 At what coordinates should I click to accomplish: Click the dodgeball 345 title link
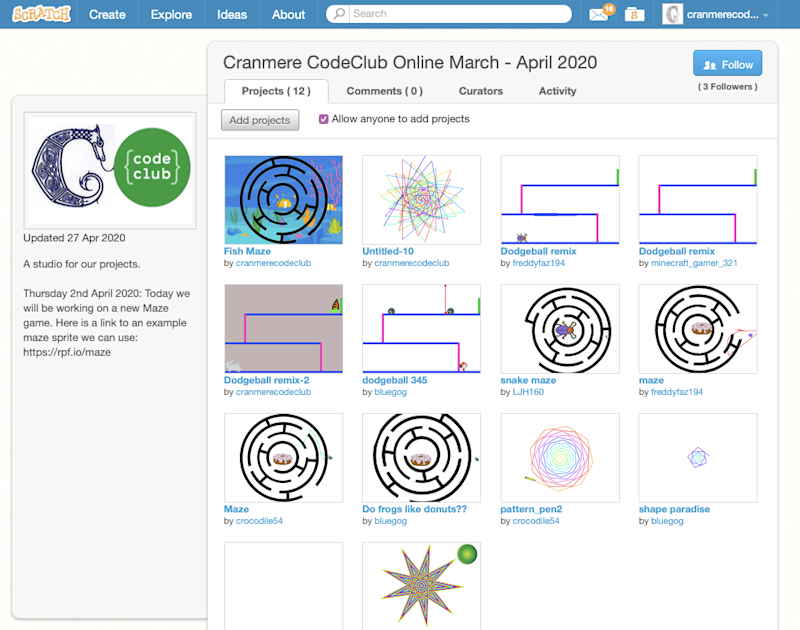(x=395, y=380)
